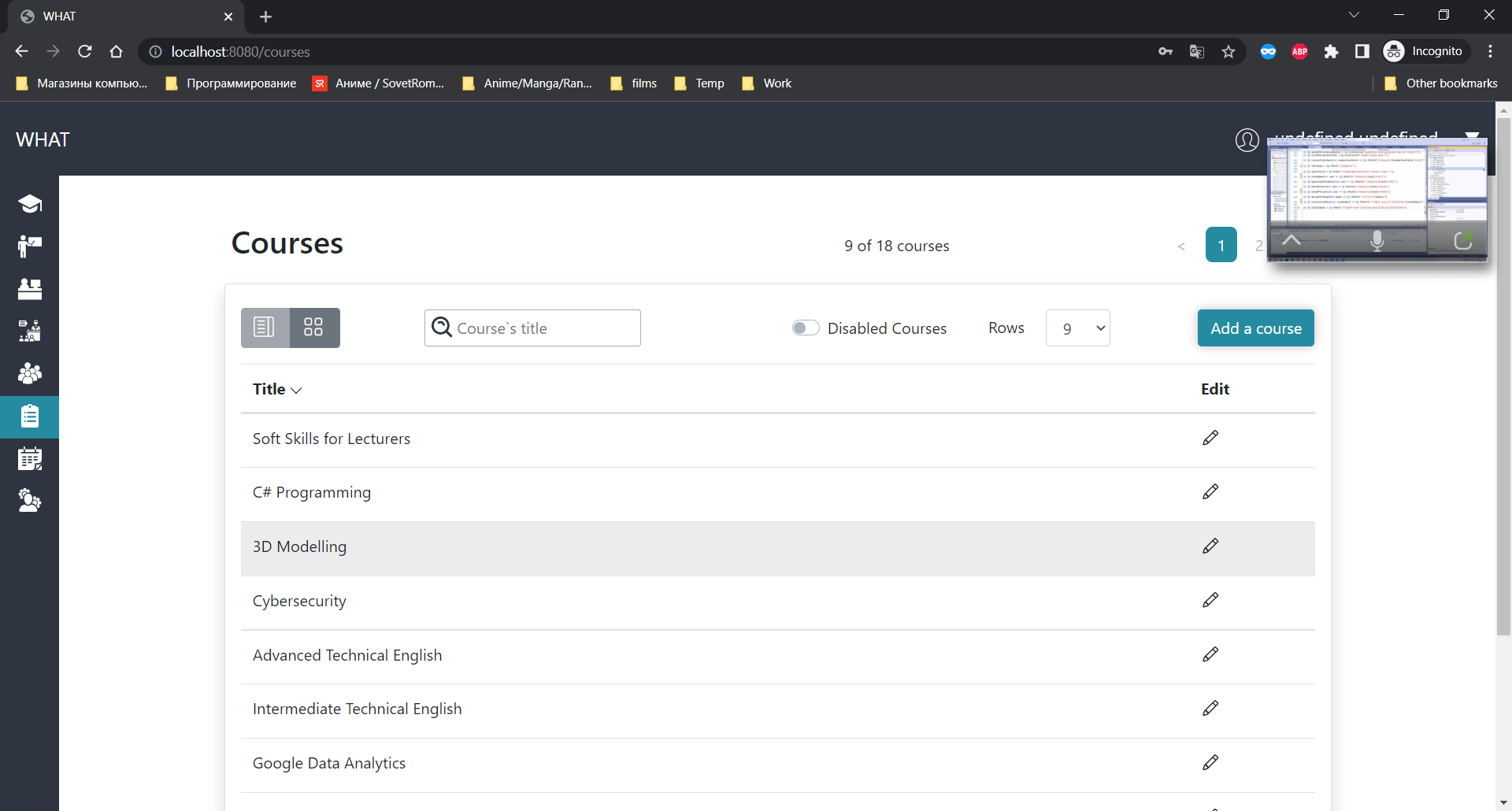
Task: Edit the Soft Skills for Lecturers course
Action: 1210,439
